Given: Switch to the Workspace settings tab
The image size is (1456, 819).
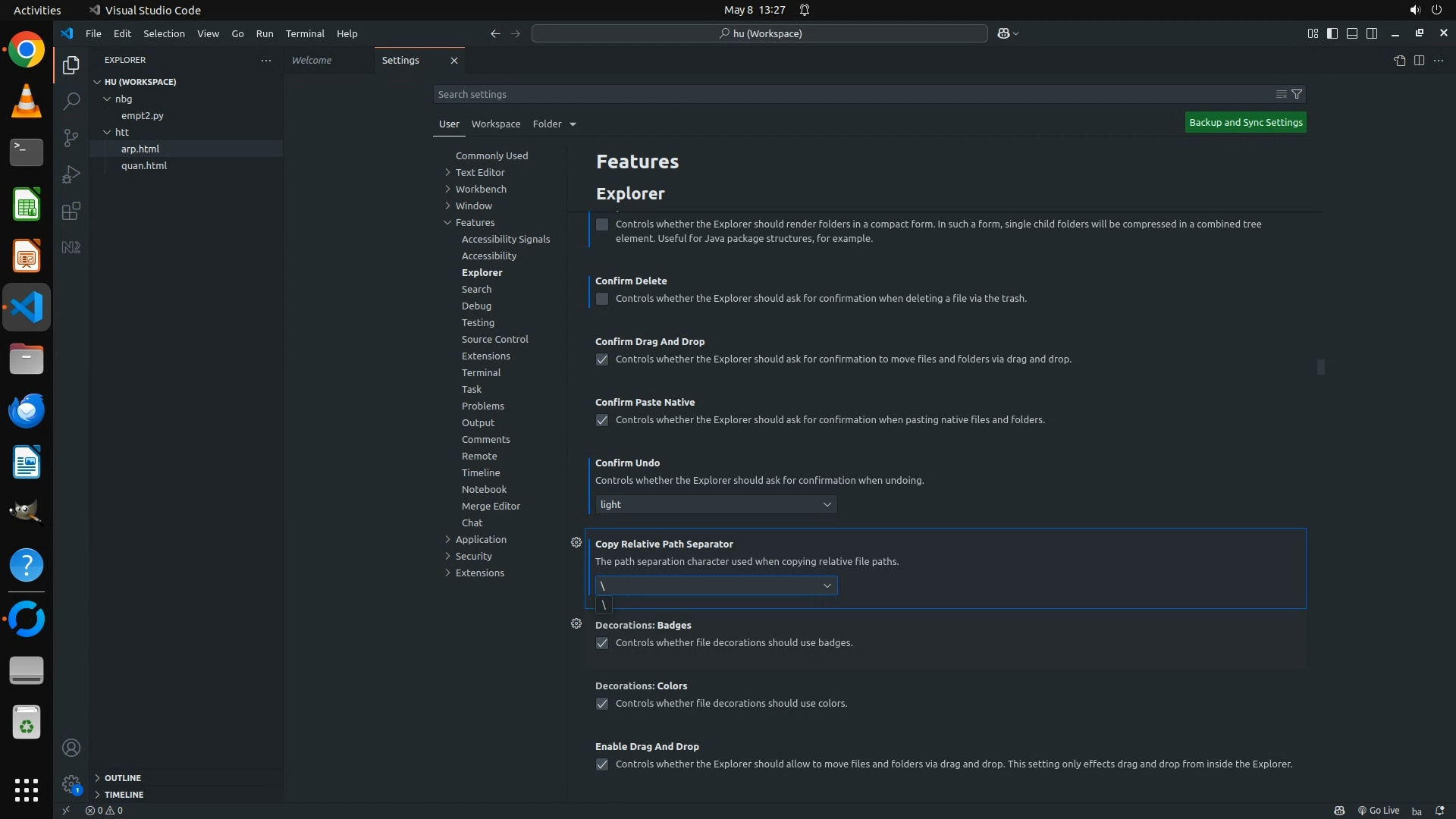Looking at the screenshot, I should (495, 124).
